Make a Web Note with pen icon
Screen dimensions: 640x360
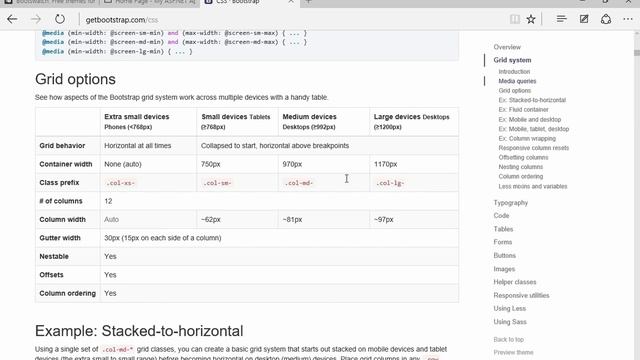click(584, 19)
